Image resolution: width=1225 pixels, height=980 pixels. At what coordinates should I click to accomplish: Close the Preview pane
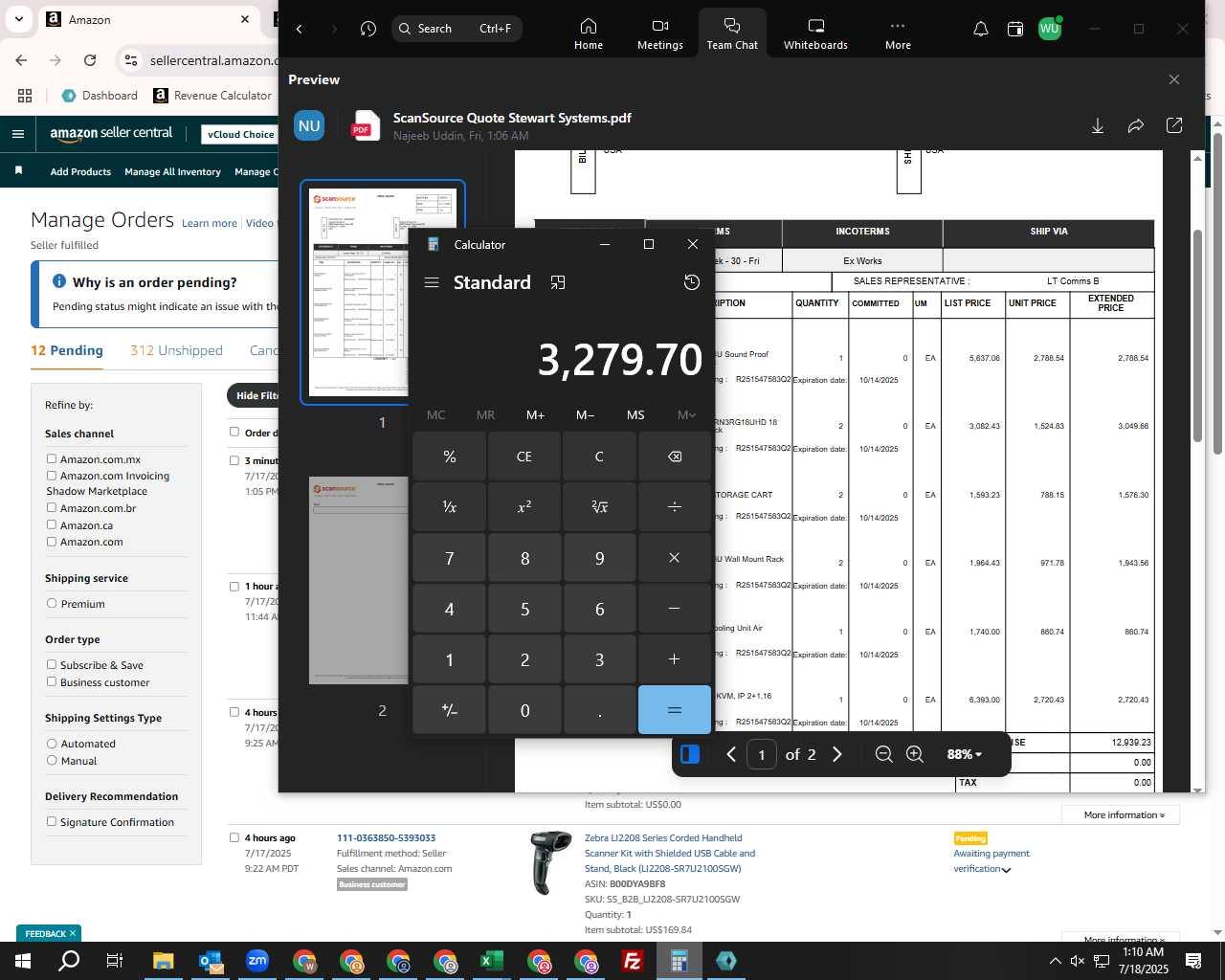pyautogui.click(x=1174, y=79)
